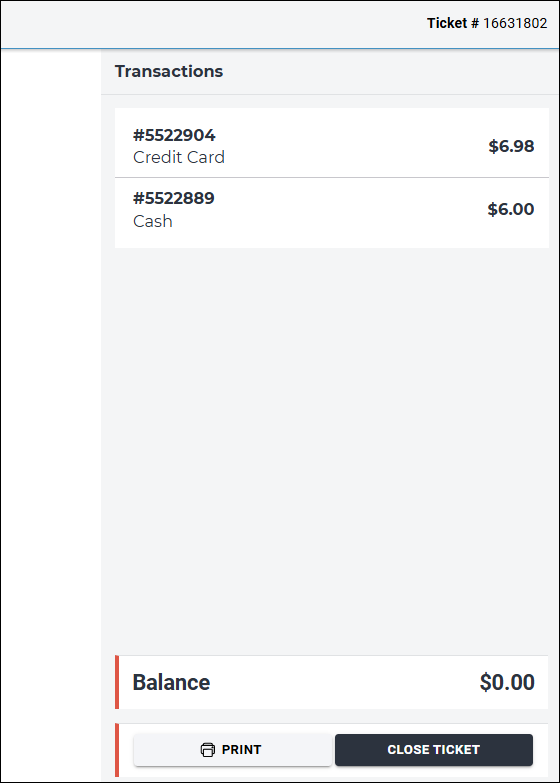Click the Balance label

click(171, 682)
